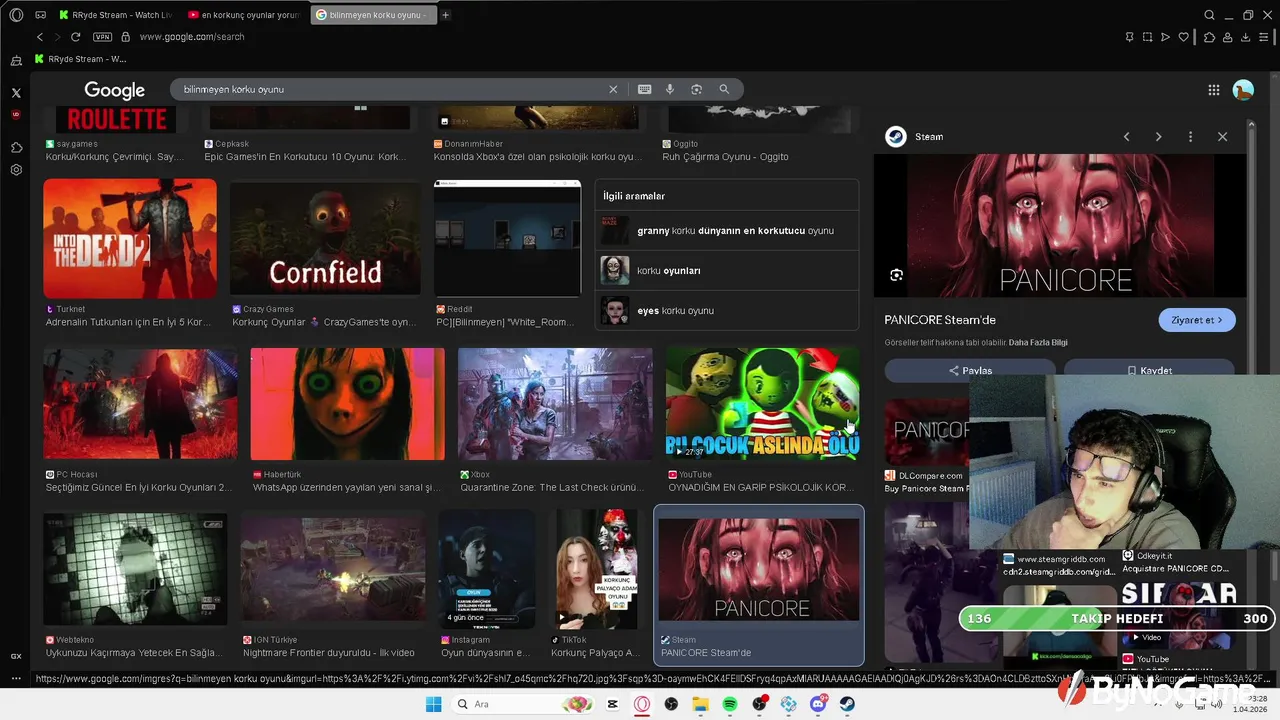Viewport: 1280px width, 720px height.
Task: Open the Opera GX main menu icon
Action: 16,15
